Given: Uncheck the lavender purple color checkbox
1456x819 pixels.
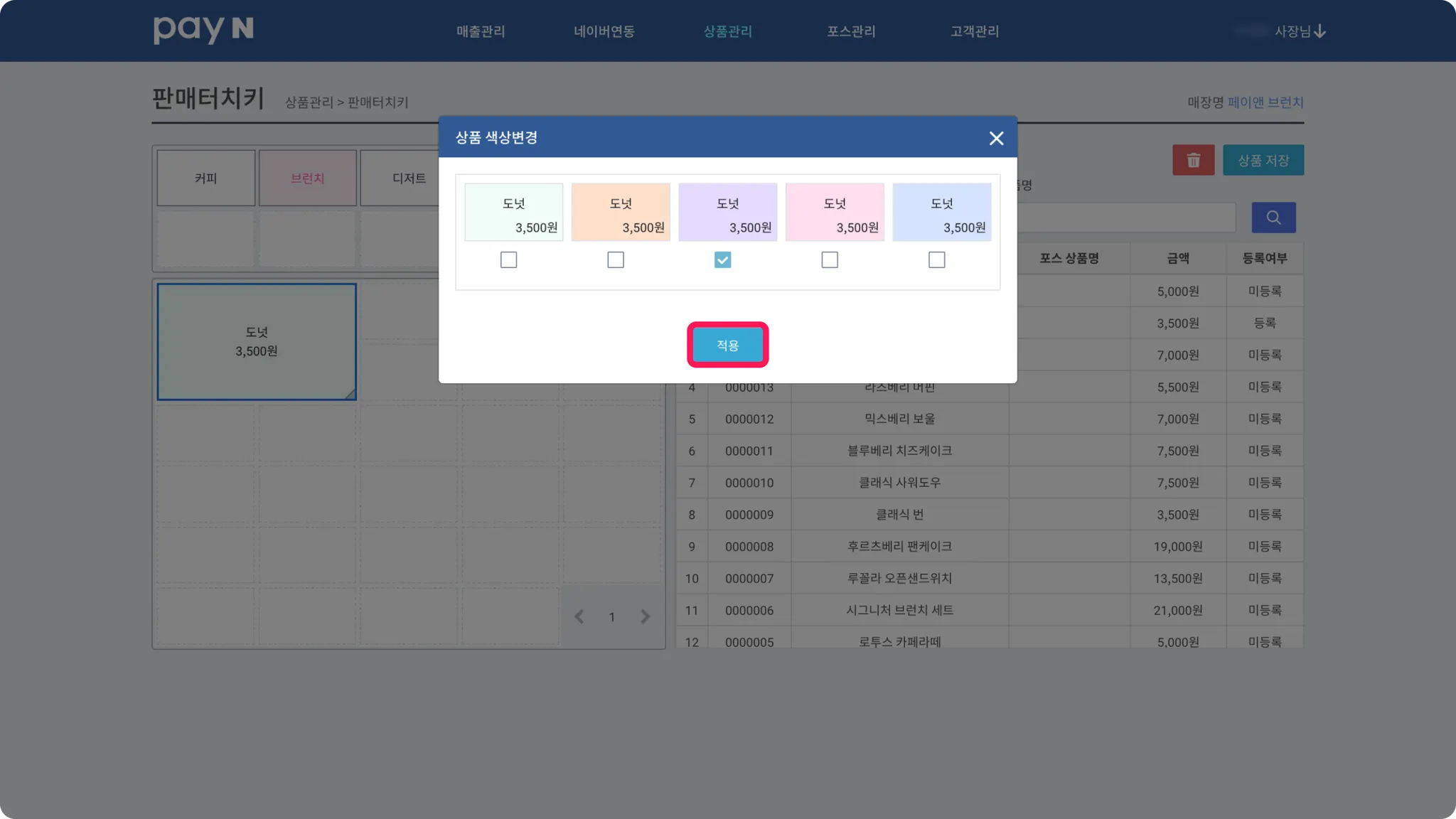Looking at the screenshot, I should point(722,260).
